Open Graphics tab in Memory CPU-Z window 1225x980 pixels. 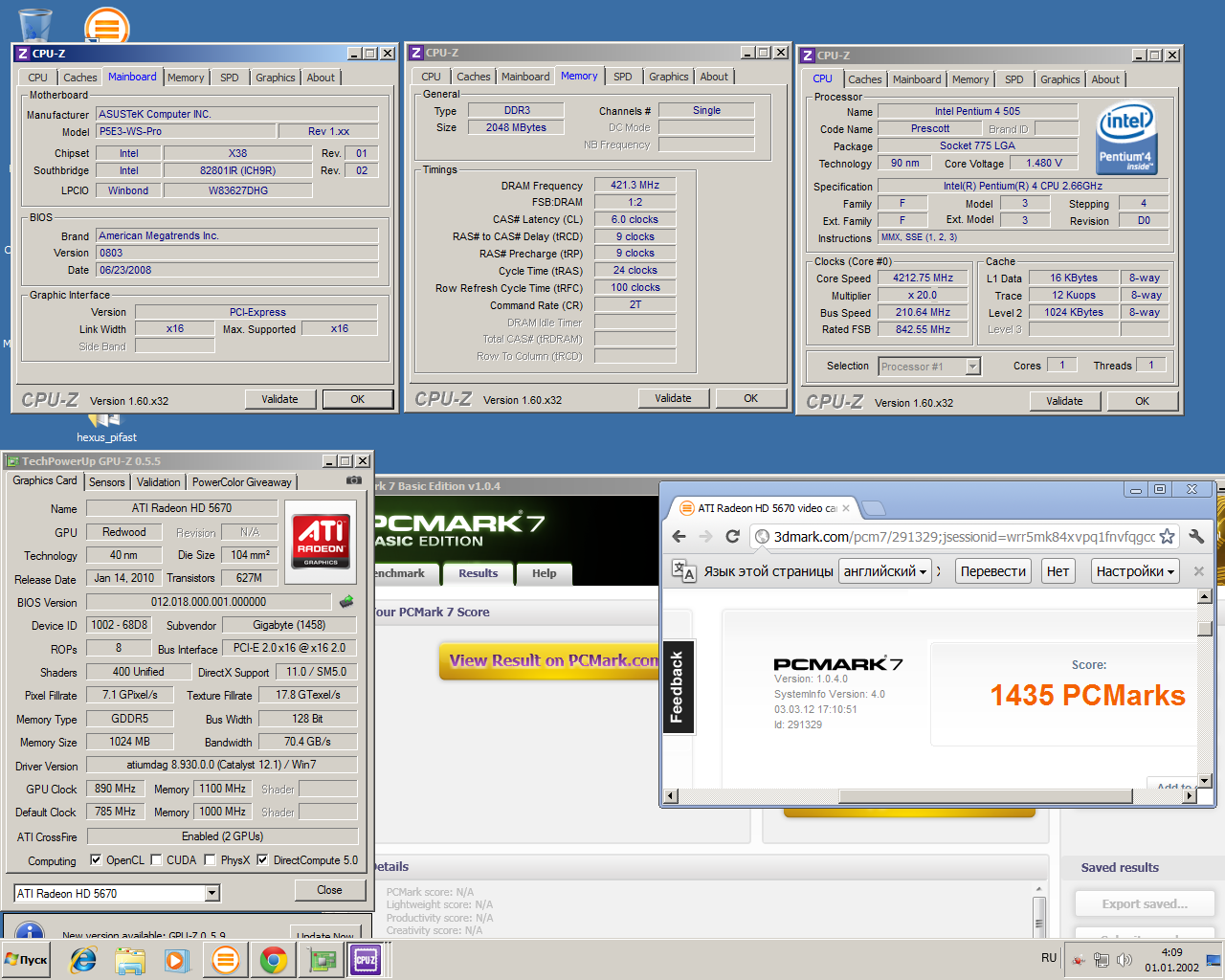coord(668,77)
